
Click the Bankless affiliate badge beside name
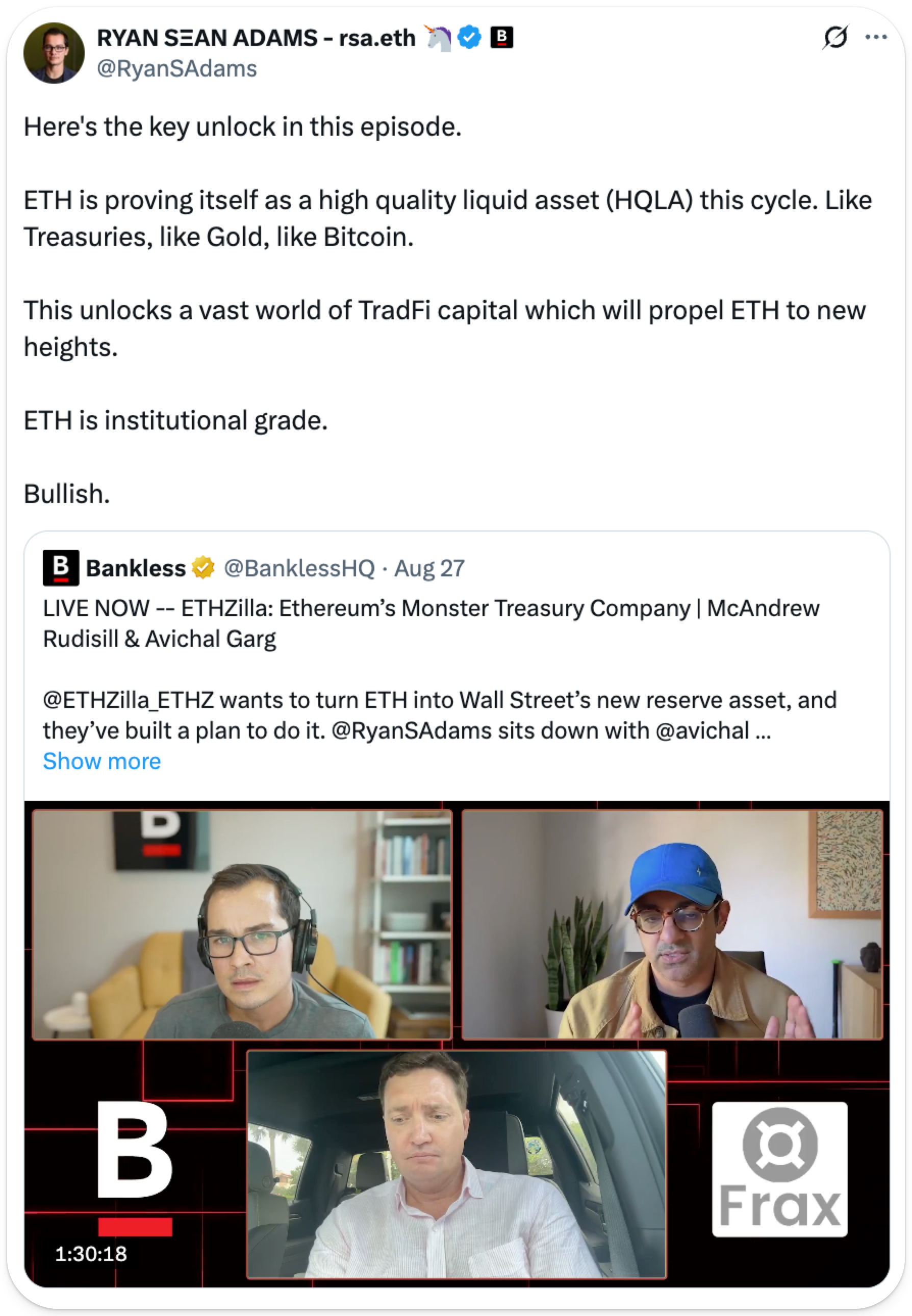pyautogui.click(x=502, y=38)
